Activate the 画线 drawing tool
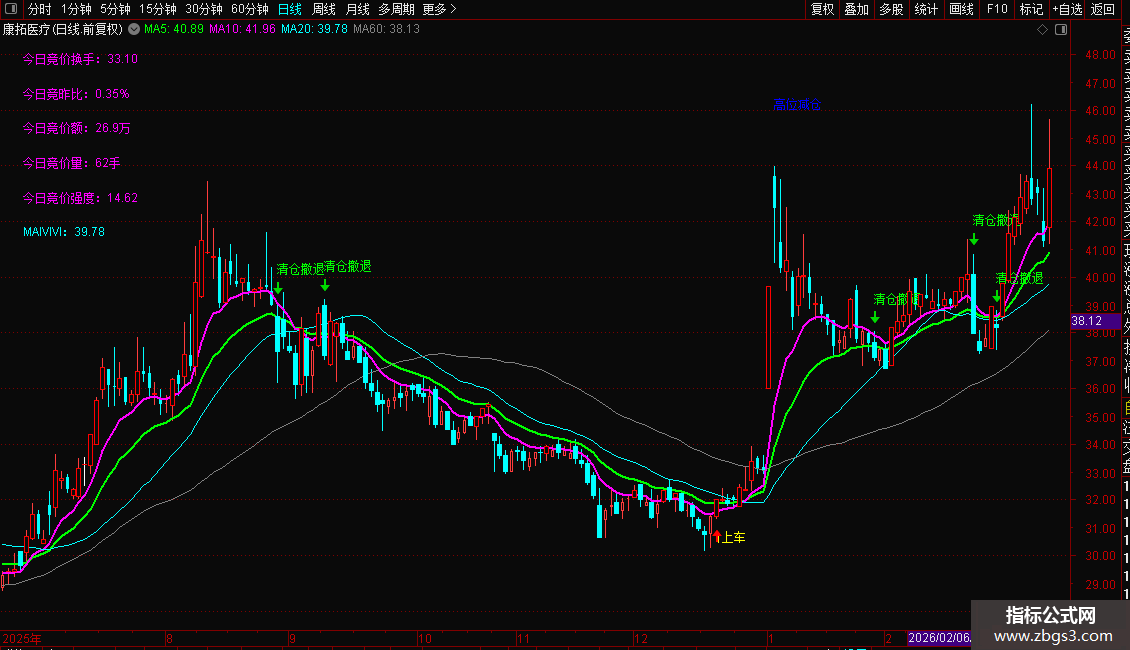Screen dimensions: 1130x650 pos(961,9)
